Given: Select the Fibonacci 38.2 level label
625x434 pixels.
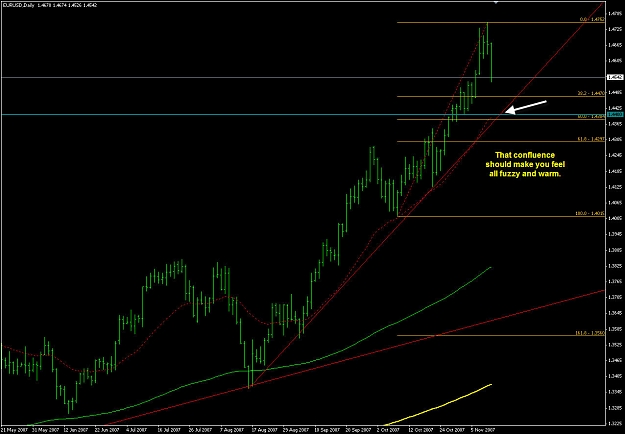Looking at the screenshot, I should pos(592,93).
